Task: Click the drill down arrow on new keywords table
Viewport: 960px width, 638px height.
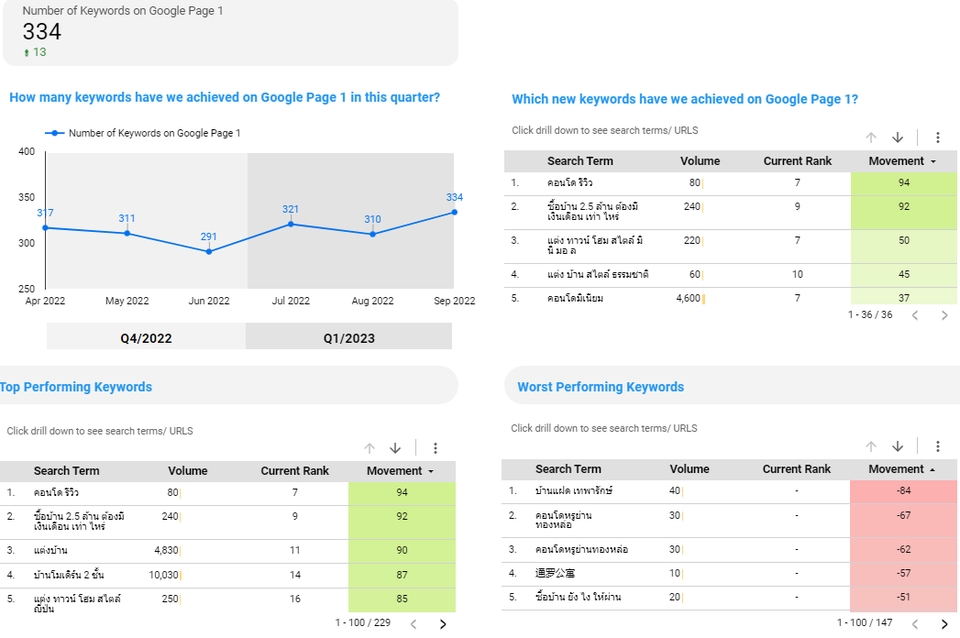Action: coord(898,137)
